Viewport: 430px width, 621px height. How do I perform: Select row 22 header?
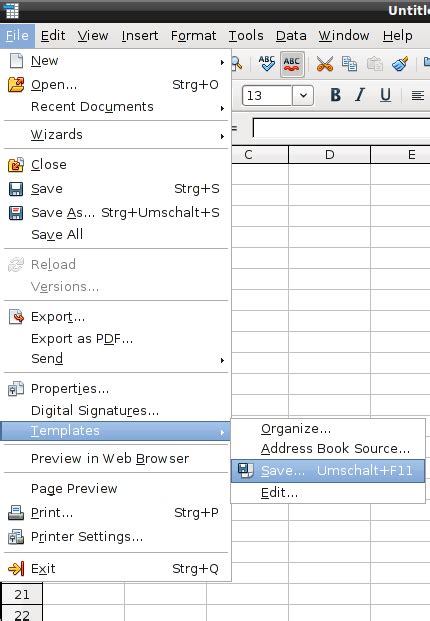[22, 613]
